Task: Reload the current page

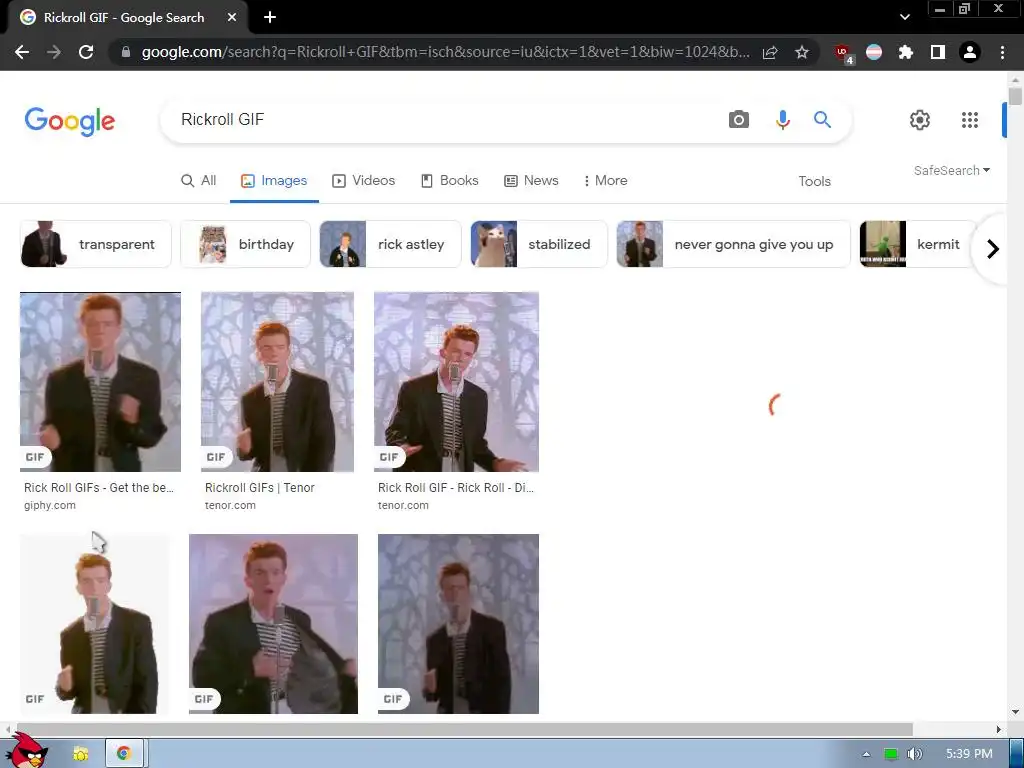Action: [86, 52]
